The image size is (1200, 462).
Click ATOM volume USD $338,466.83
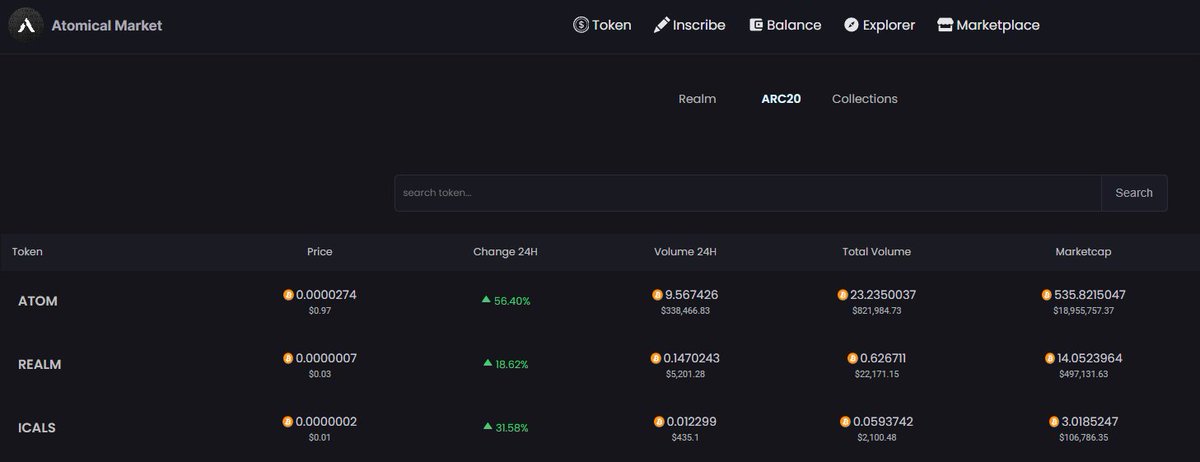(x=686, y=311)
